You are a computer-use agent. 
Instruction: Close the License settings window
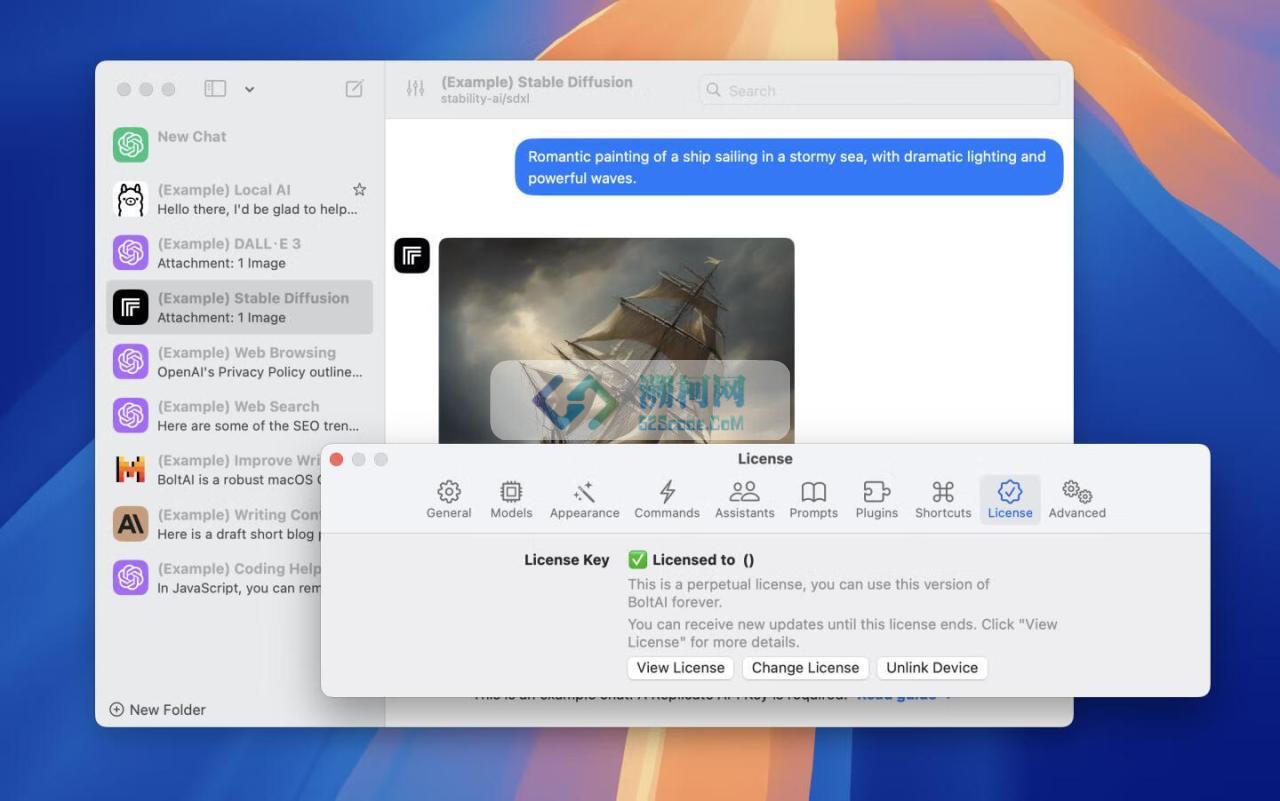click(337, 459)
